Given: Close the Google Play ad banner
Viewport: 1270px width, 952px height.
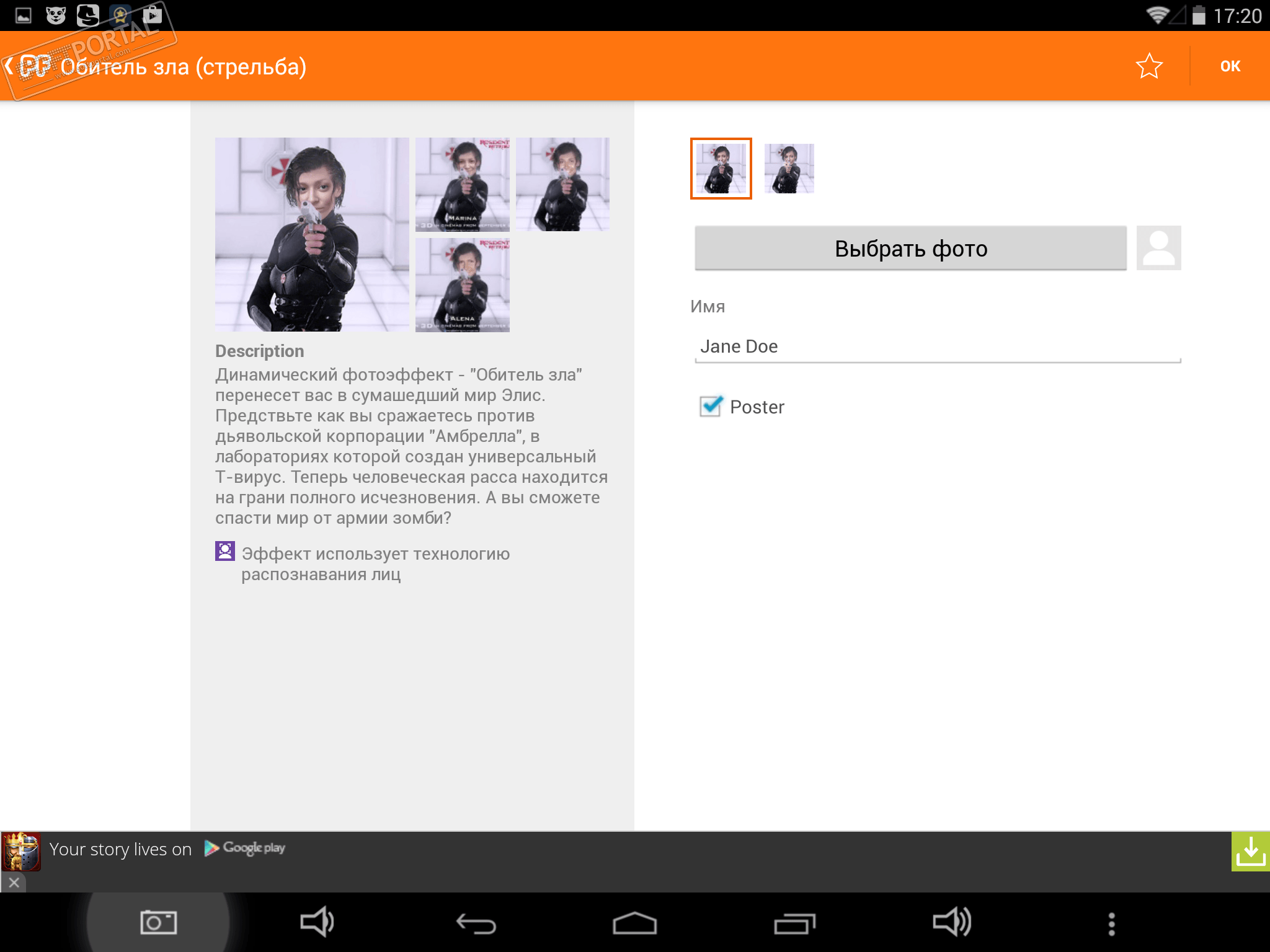Looking at the screenshot, I should (x=14, y=882).
